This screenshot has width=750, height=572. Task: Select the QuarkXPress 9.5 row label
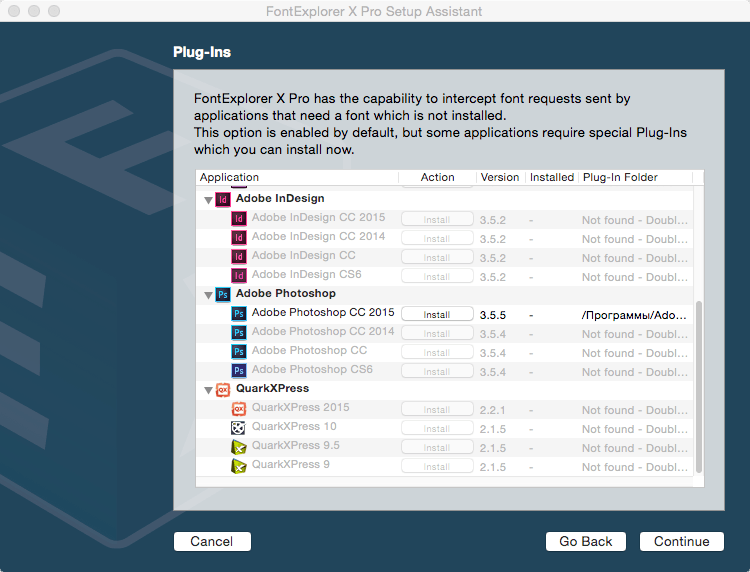click(296, 445)
